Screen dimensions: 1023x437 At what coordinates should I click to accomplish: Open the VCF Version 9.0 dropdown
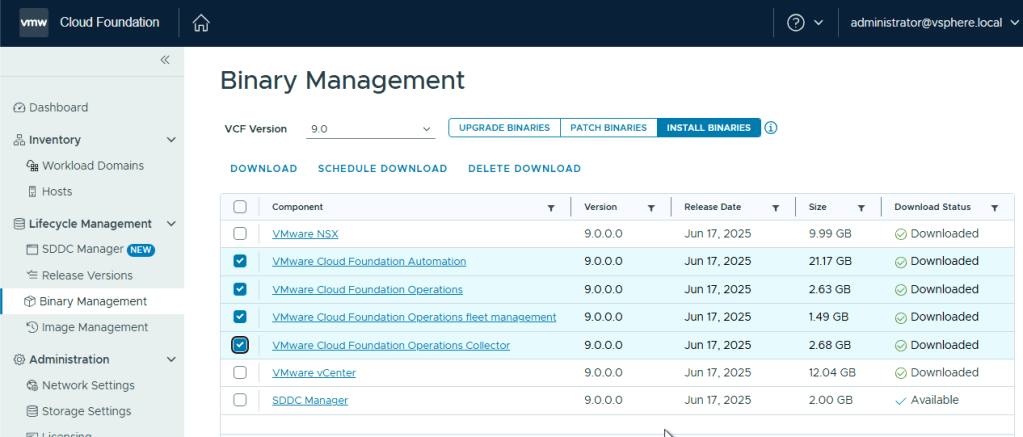pos(370,129)
